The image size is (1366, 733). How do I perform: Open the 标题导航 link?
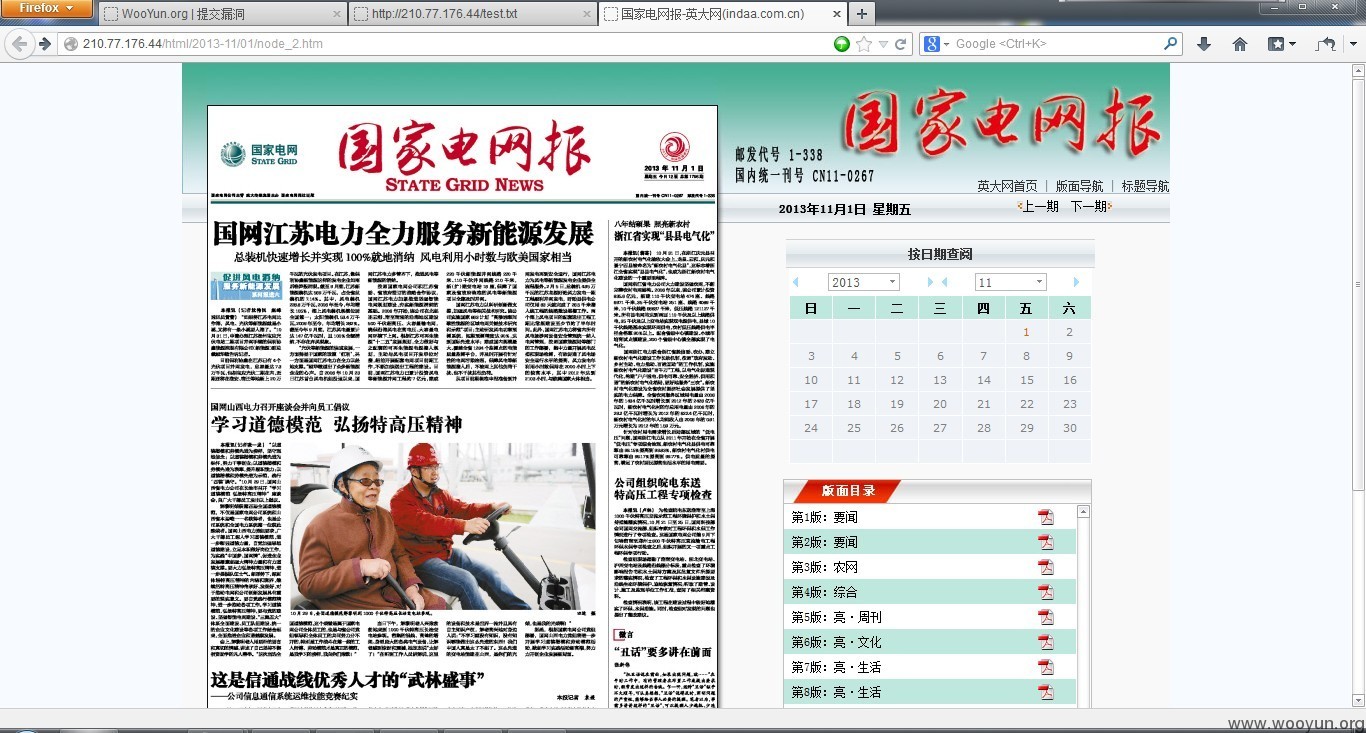pos(1145,186)
